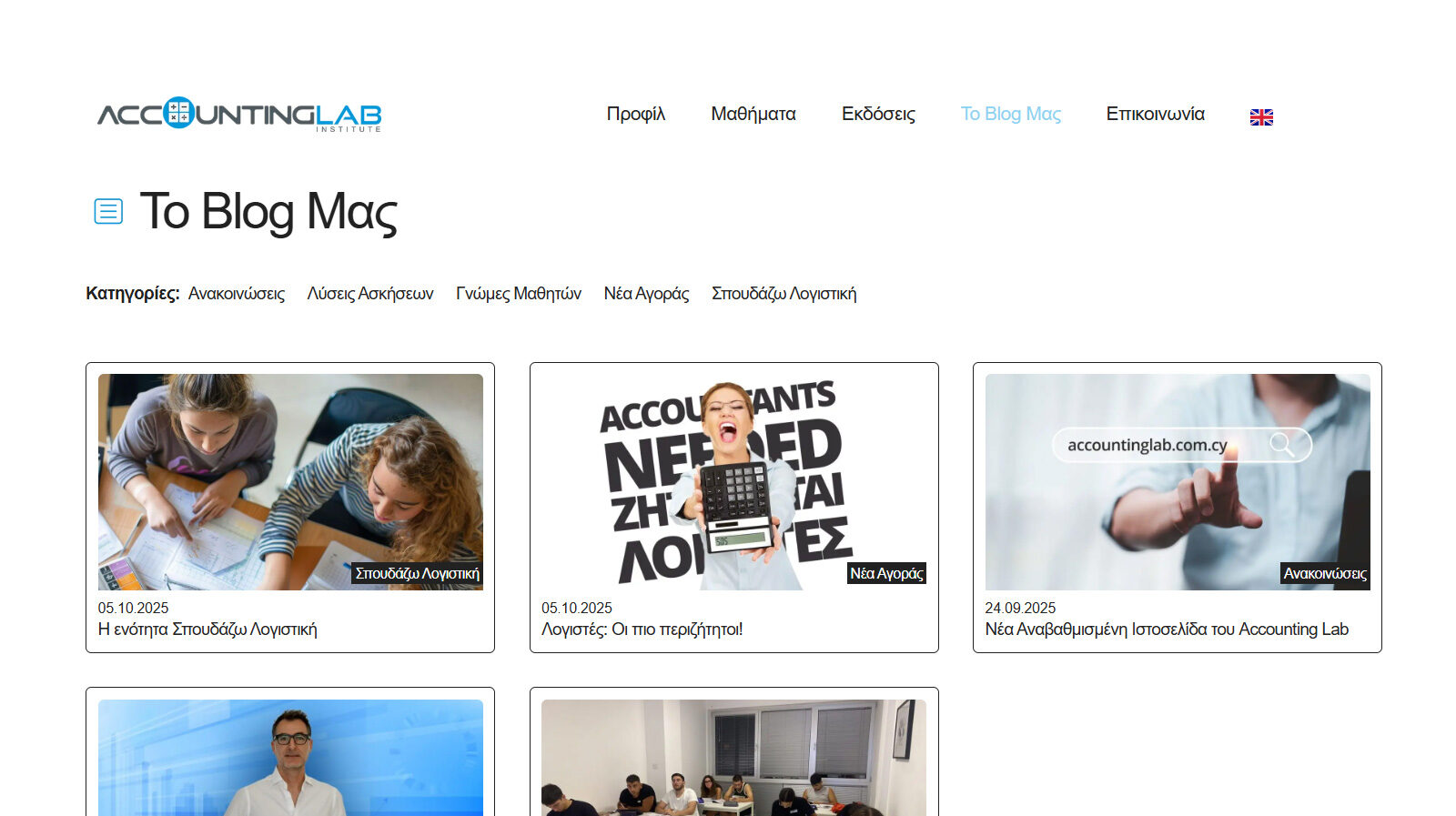This screenshot has width=1456, height=816.
Task: Choose the Σπουδάζω Λογιστική category filter link
Action: point(784,294)
